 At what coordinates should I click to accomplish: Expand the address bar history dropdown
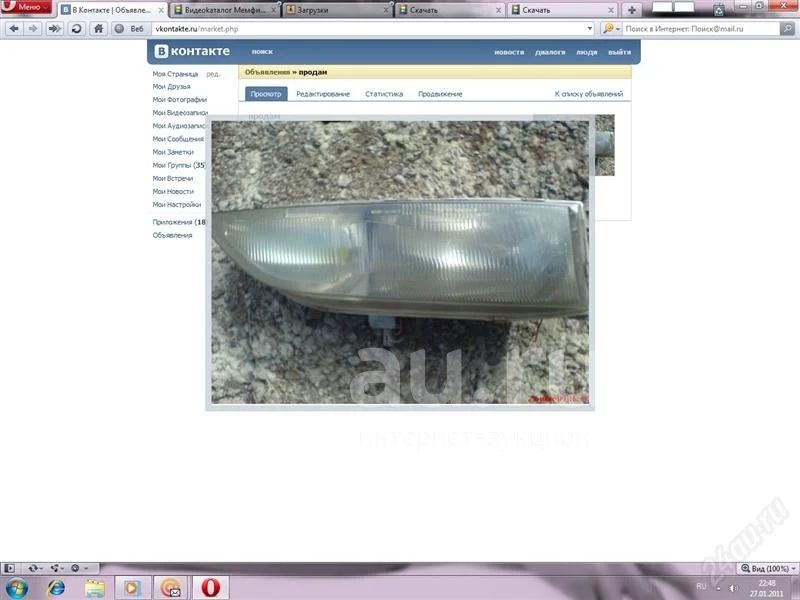tap(590, 29)
